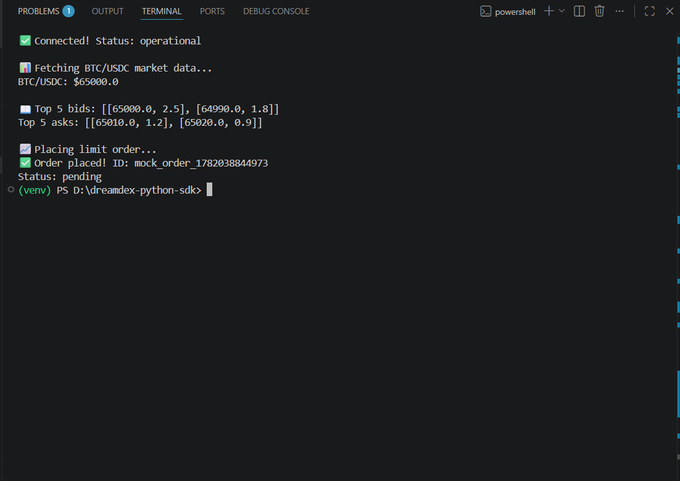Click the 'Top 5 asks' output line
The image size is (680, 481).
click(140, 122)
